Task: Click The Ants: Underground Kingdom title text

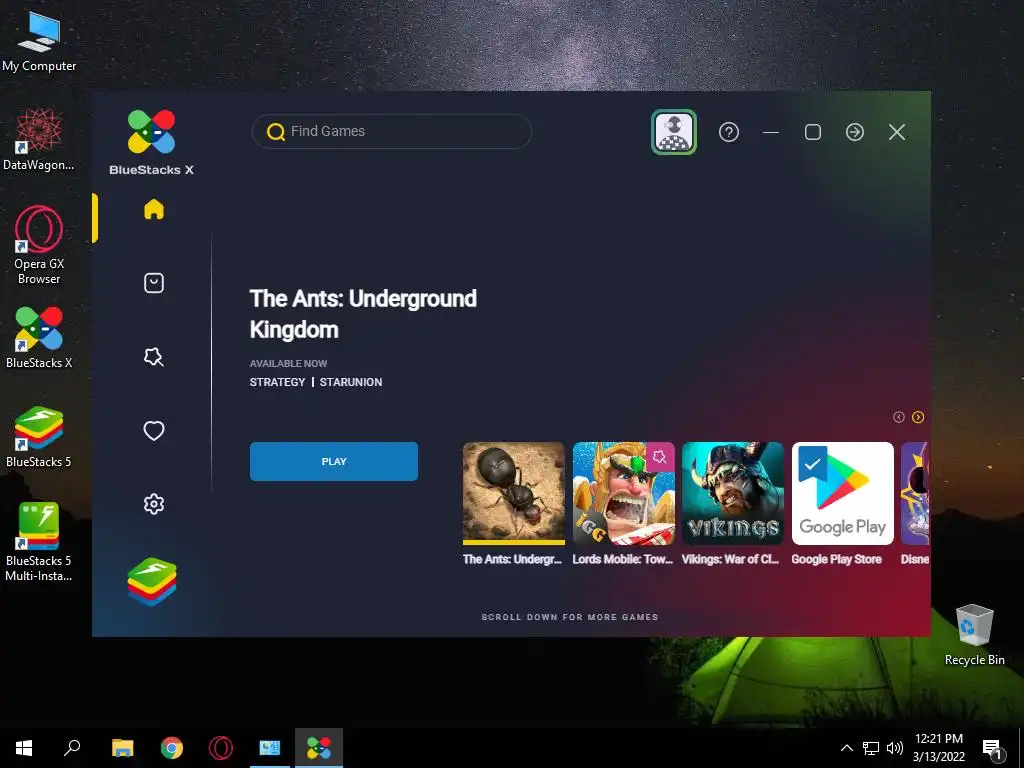Action: [363, 313]
